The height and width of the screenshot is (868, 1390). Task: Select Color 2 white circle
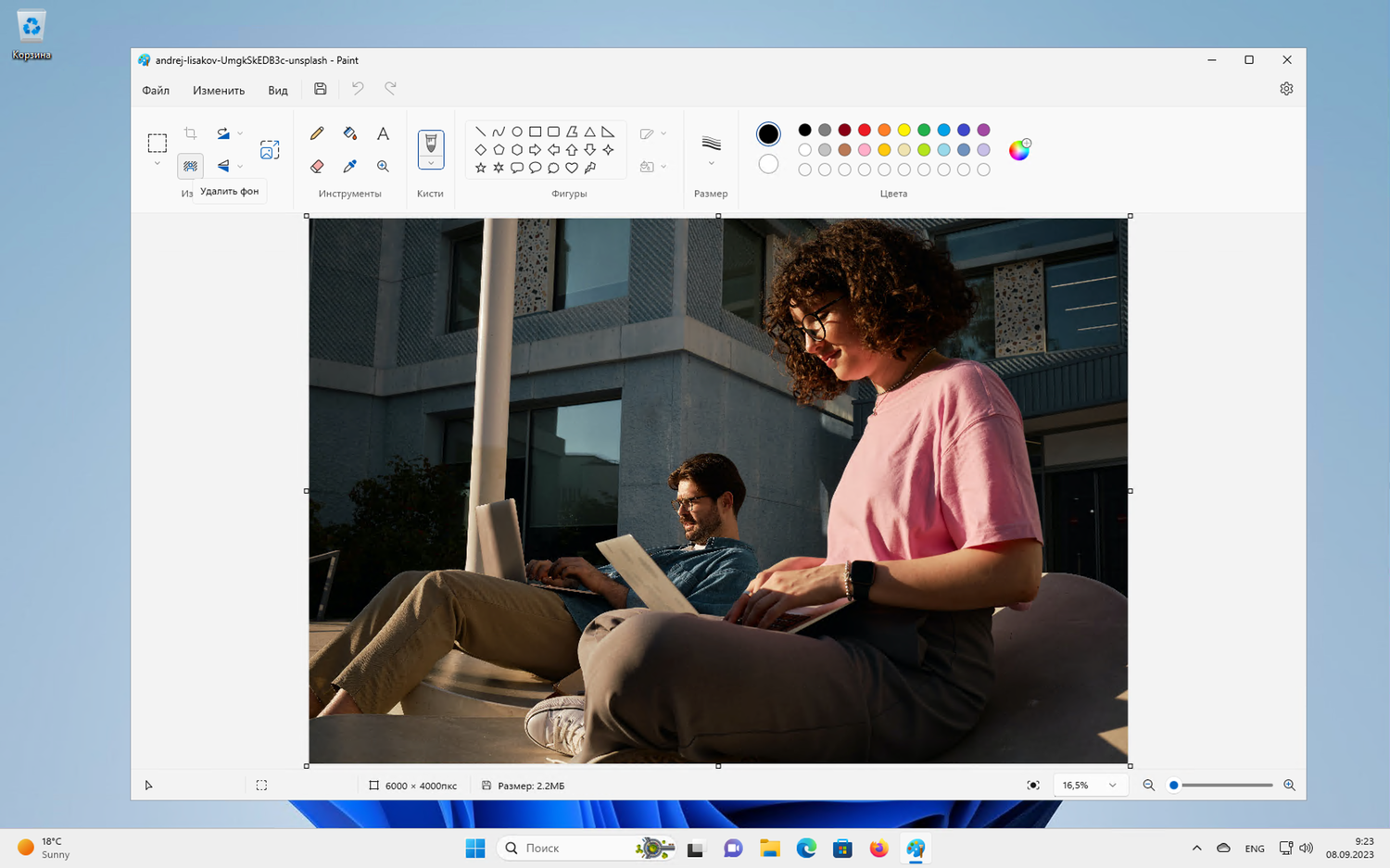(x=768, y=164)
